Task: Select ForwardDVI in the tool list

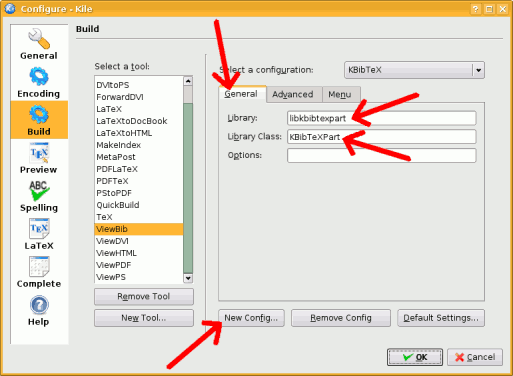Action: click(139, 97)
